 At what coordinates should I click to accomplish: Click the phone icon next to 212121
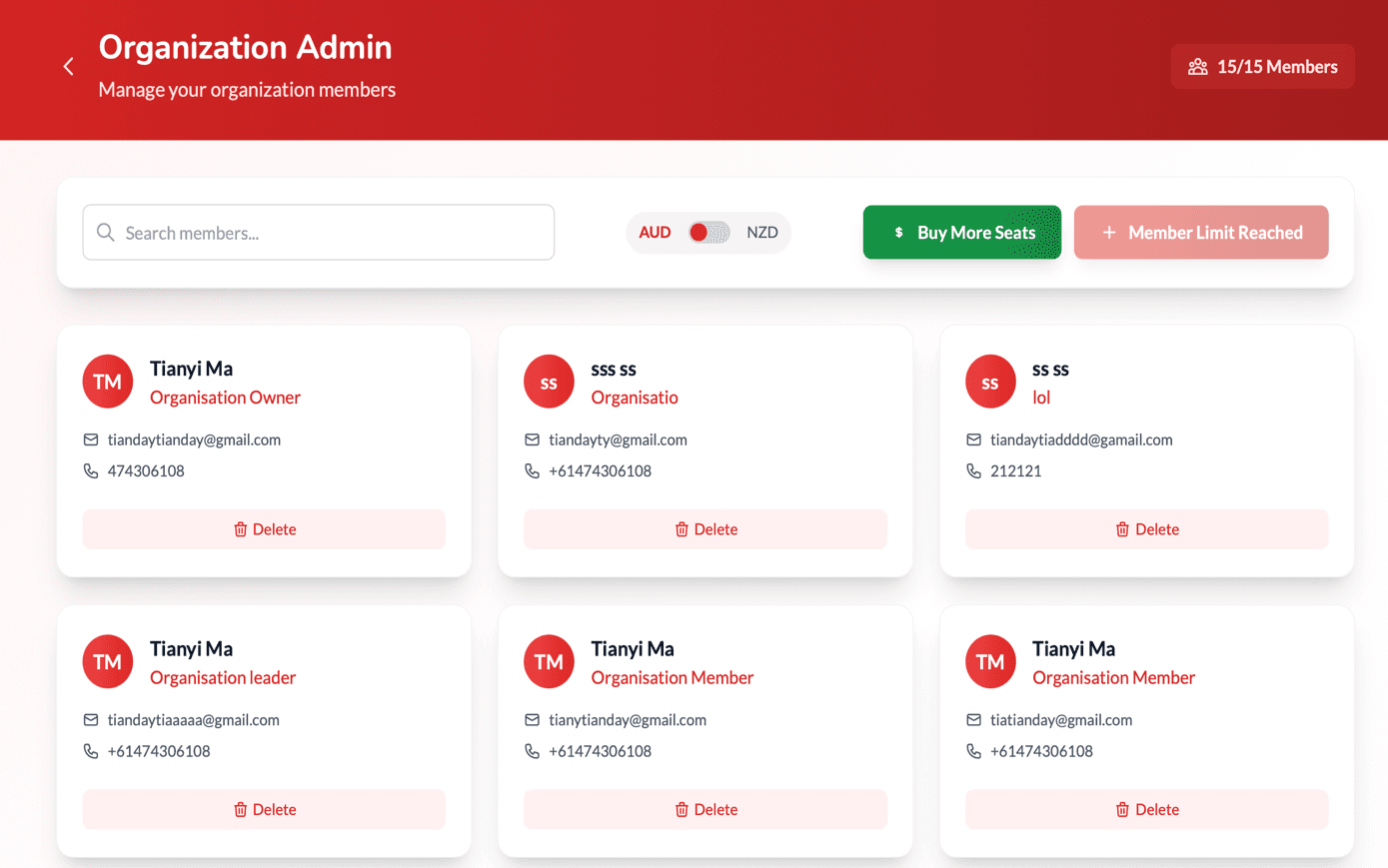pos(974,470)
